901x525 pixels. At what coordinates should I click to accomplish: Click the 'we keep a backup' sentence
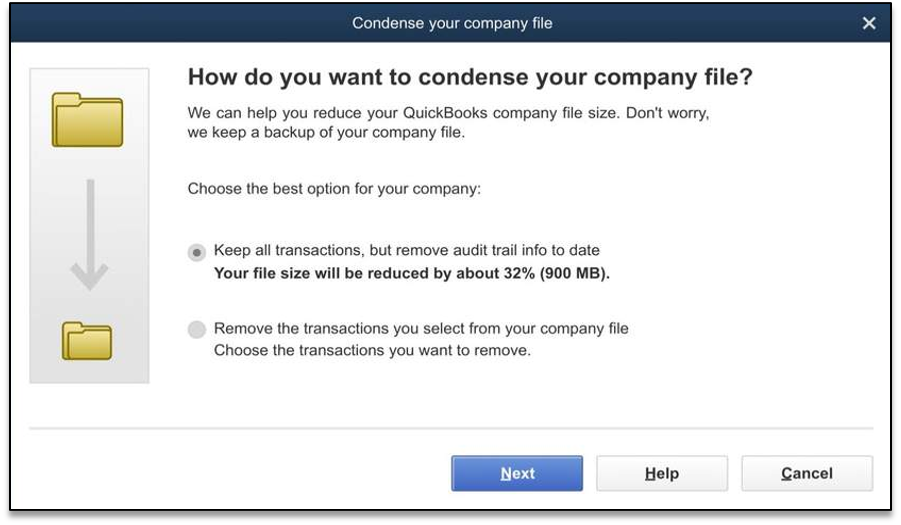click(326, 133)
